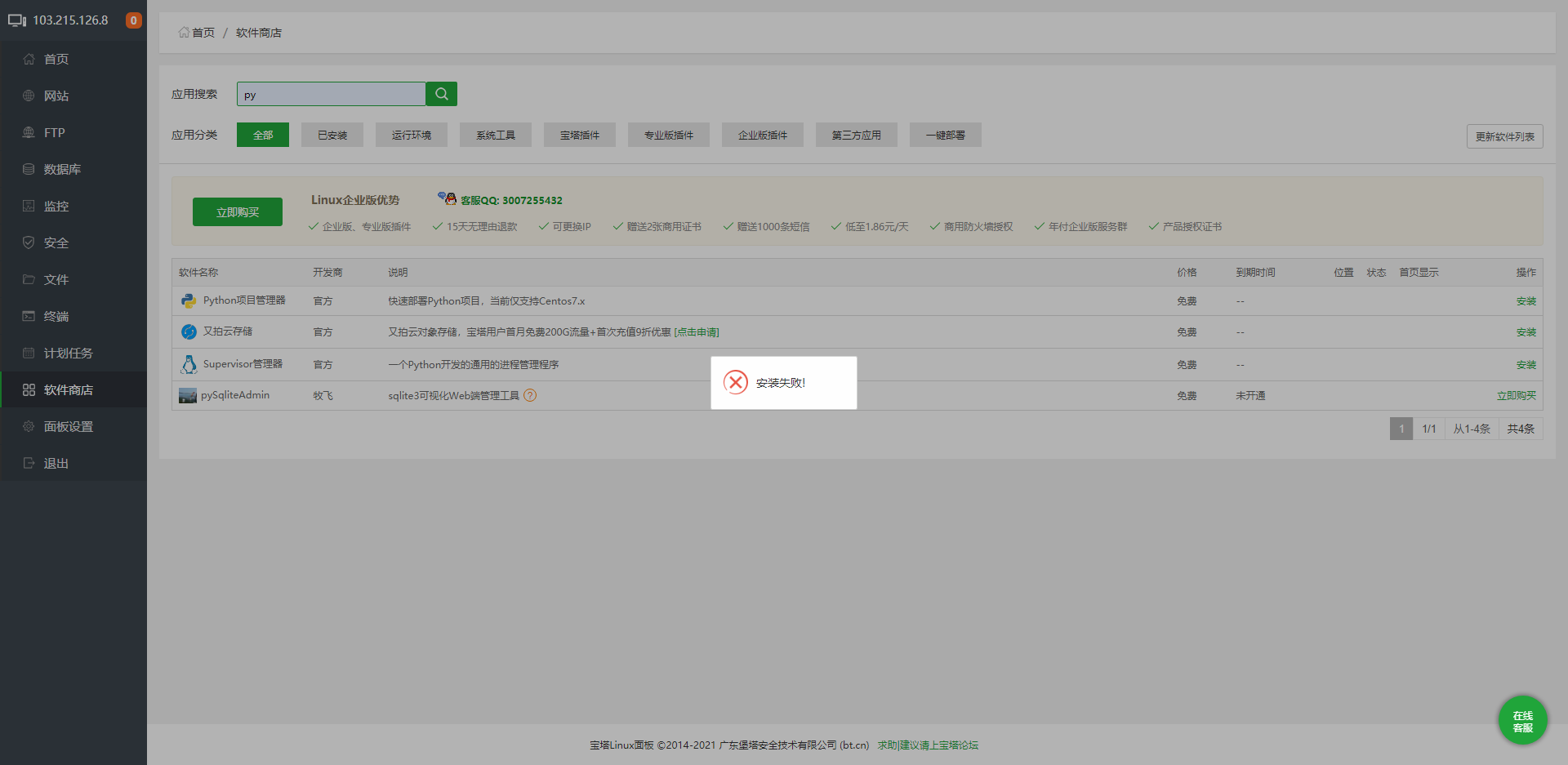Click the green 立即购买 button in banner
Viewport: 1568px width, 765px height.
(x=238, y=212)
